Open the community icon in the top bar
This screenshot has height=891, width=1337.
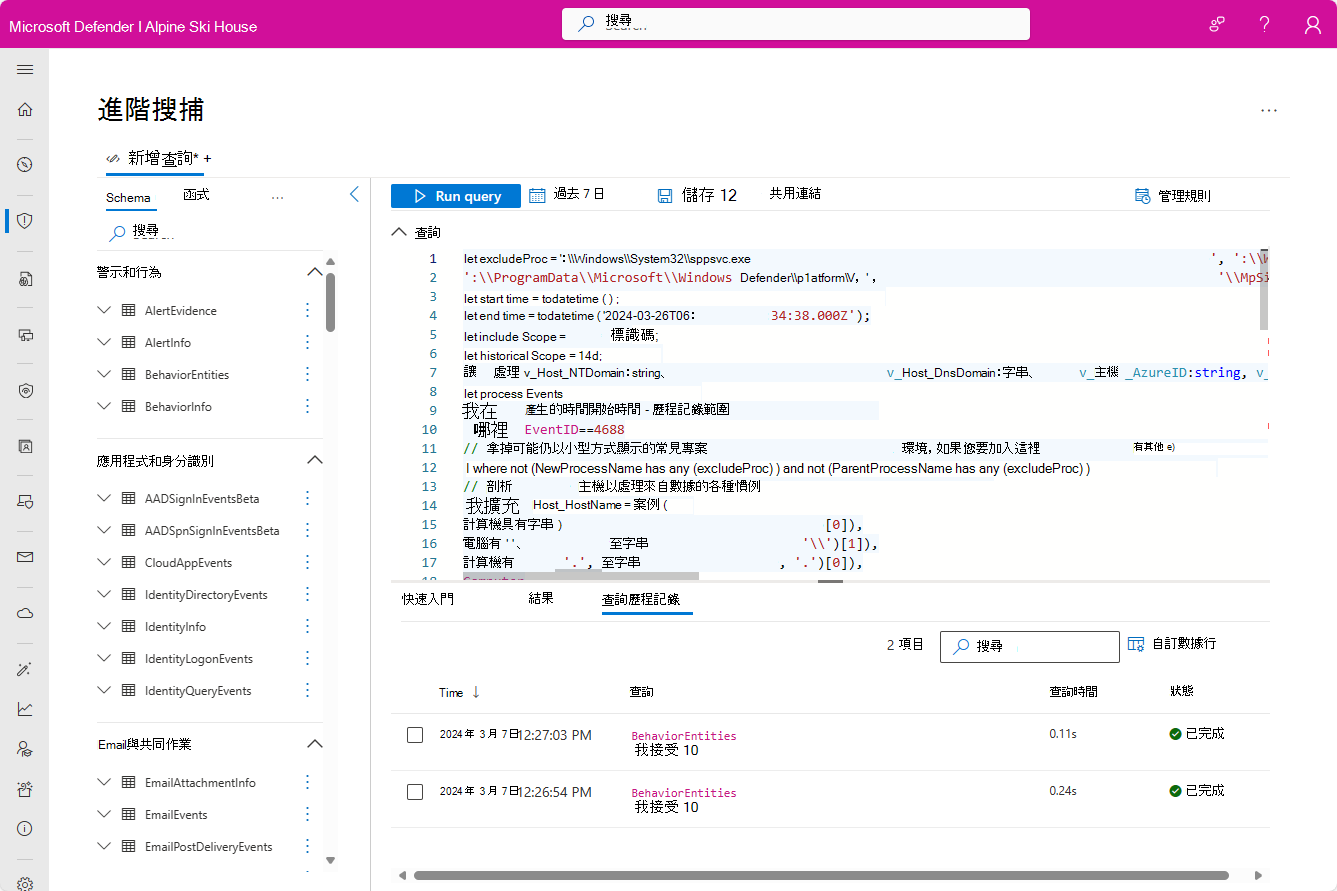click(1217, 25)
